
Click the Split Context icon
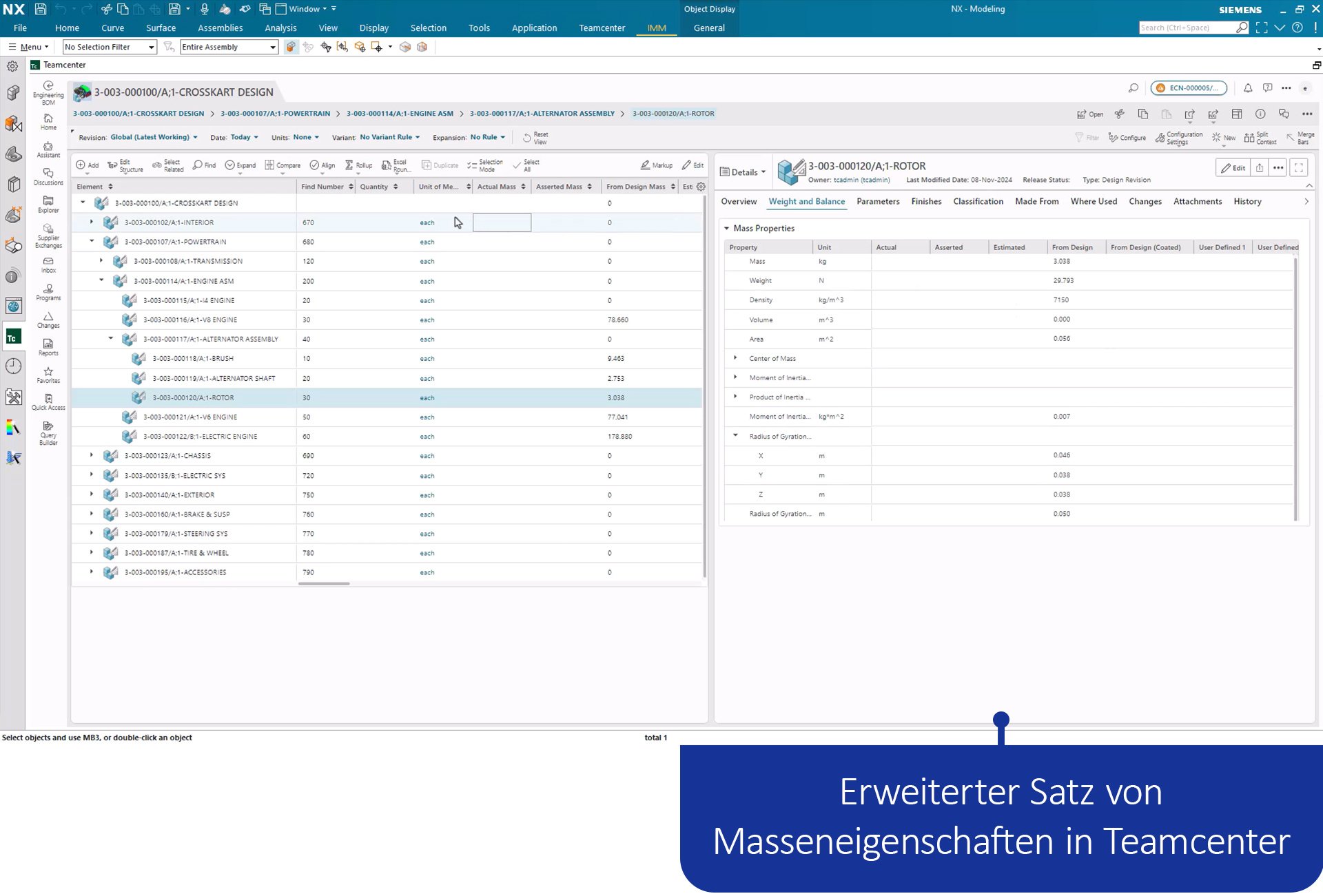tap(1260, 137)
